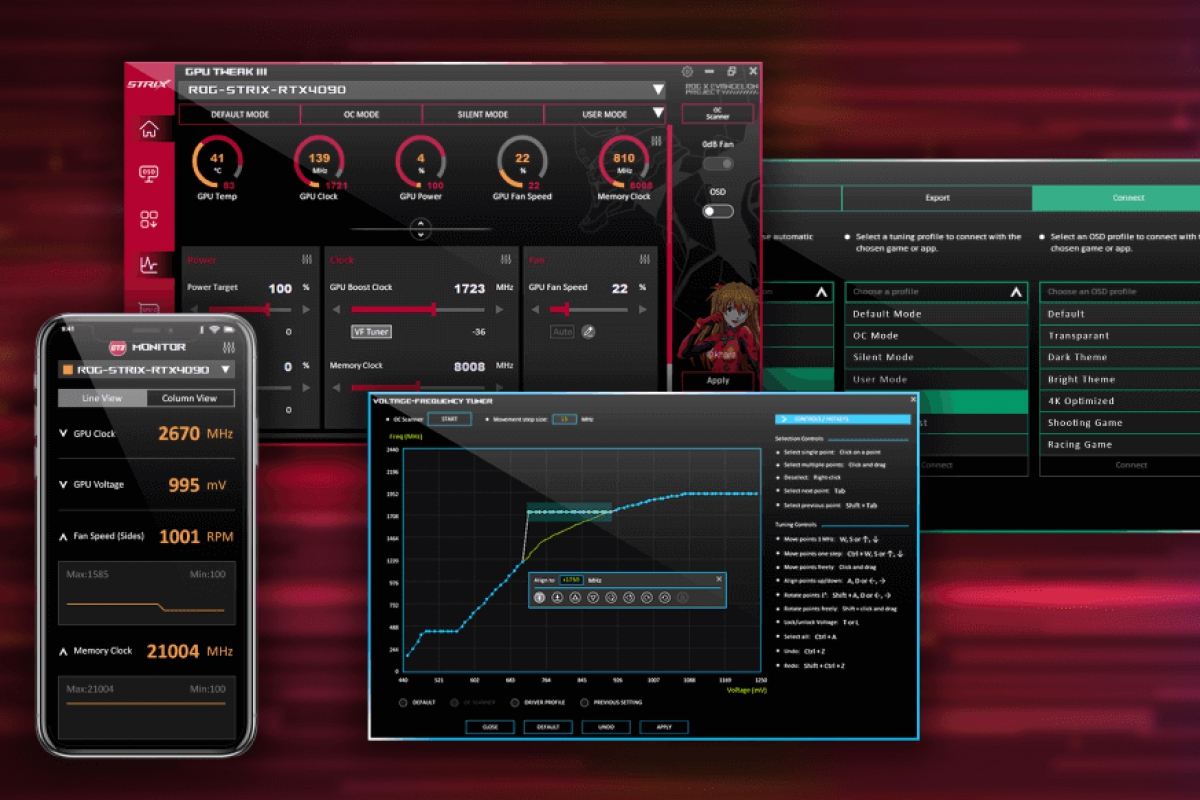Select the Home icon in GPU Tweak sidebar
The image size is (1200, 800).
pos(150,128)
